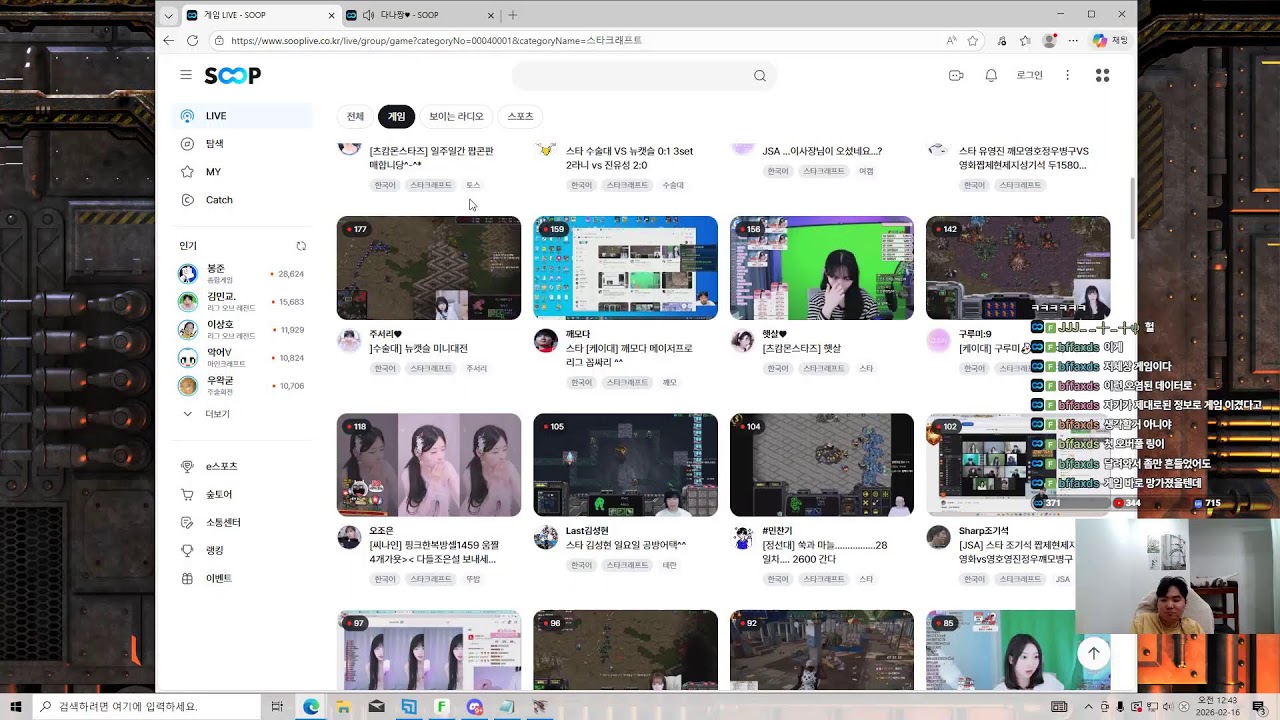Open the broadcast camera icon in header
The width and height of the screenshot is (1280, 720).
(956, 75)
